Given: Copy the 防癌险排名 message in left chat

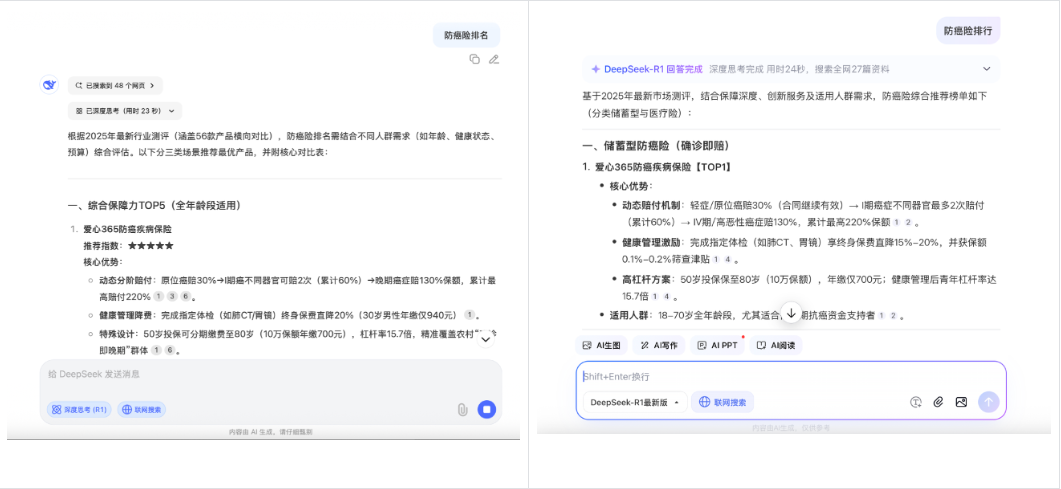Looking at the screenshot, I should click(x=475, y=59).
